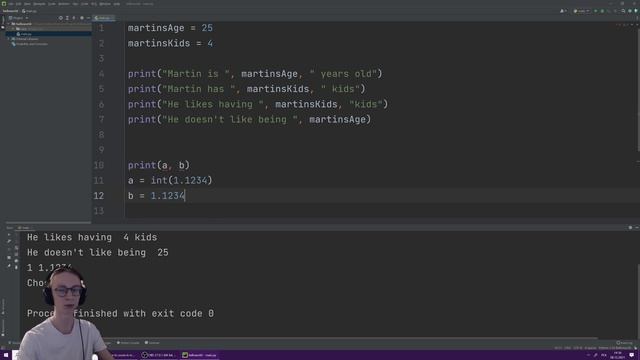Click code line 'martinsKids = 4'
Screen dimensions: 640x360
click(170, 43)
